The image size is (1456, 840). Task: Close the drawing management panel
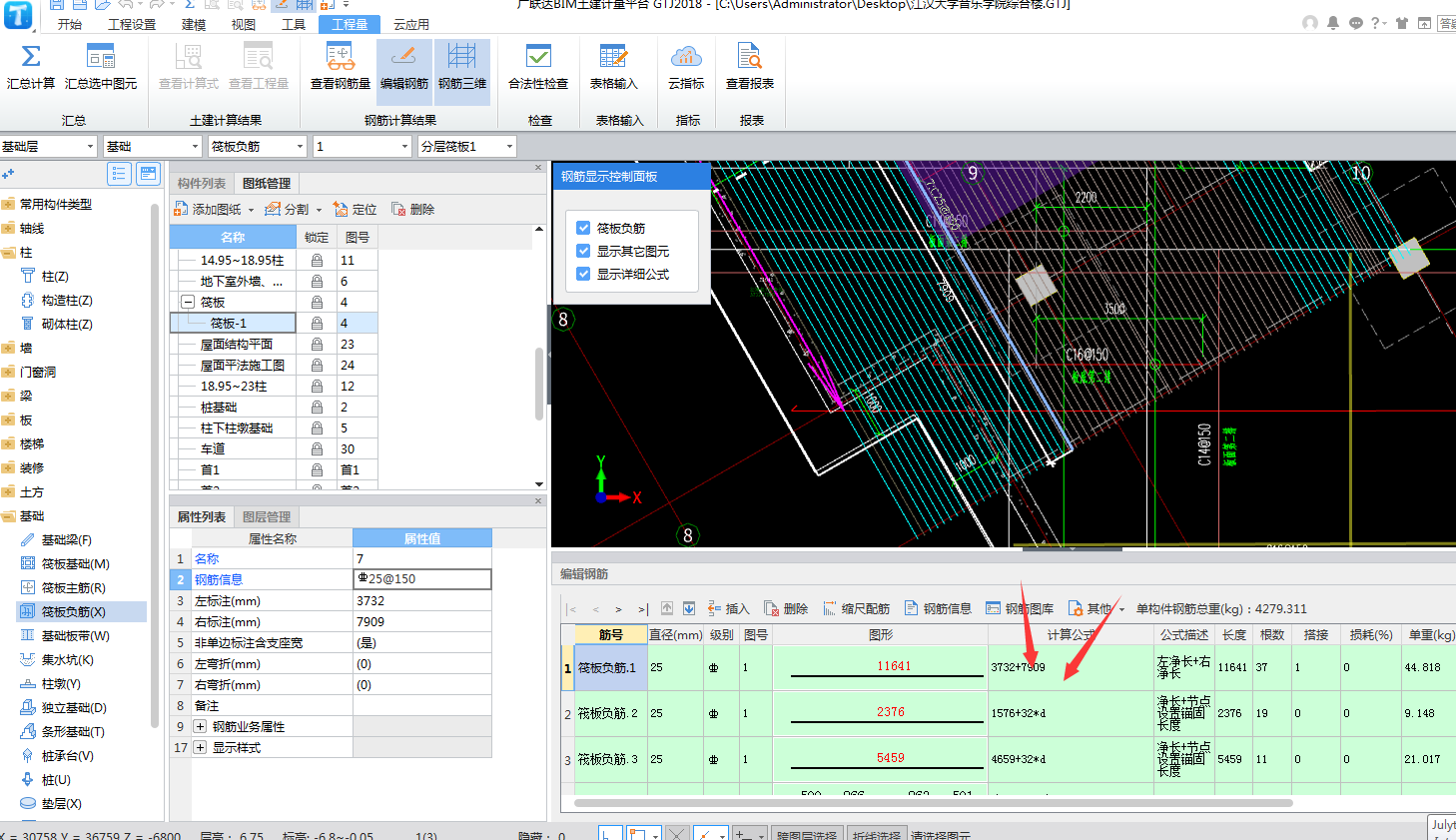pyautogui.click(x=538, y=168)
